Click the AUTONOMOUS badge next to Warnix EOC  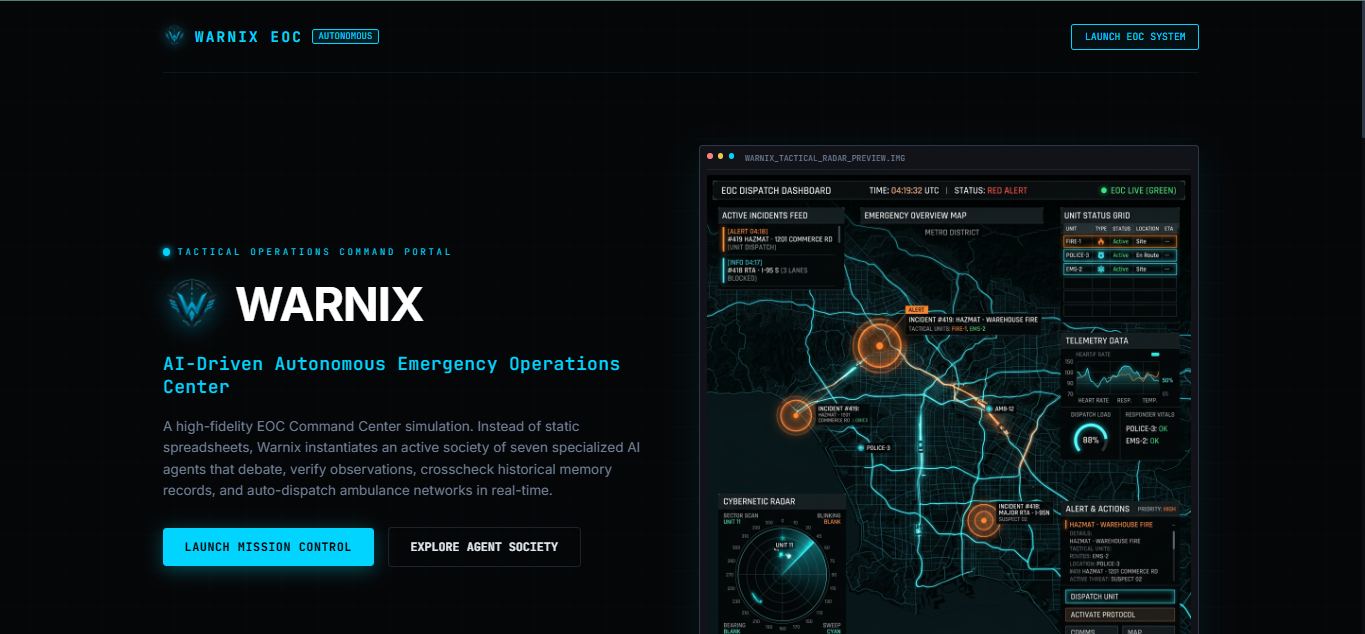point(345,36)
